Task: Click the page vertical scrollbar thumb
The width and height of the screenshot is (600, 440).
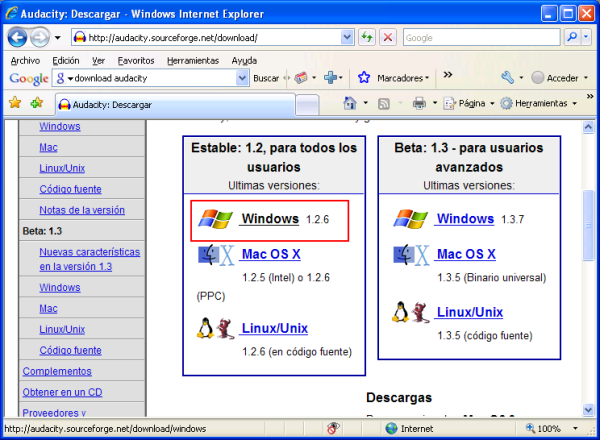Action: (x=588, y=225)
